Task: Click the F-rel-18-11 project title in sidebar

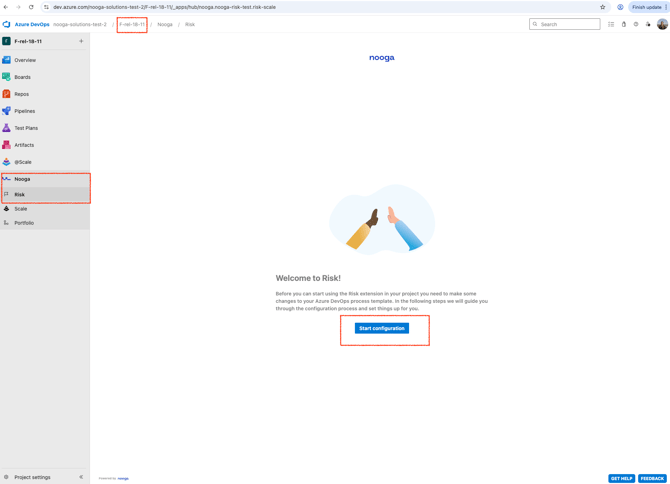Action: 28,41
